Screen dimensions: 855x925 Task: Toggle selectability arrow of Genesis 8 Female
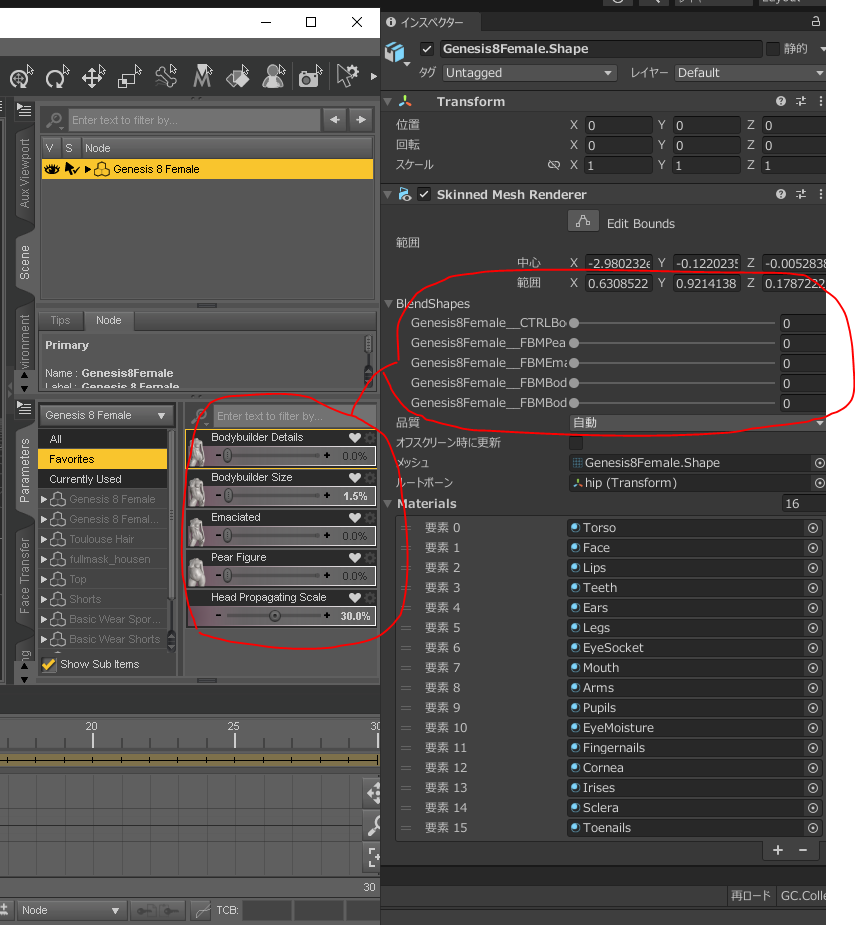tap(71, 169)
